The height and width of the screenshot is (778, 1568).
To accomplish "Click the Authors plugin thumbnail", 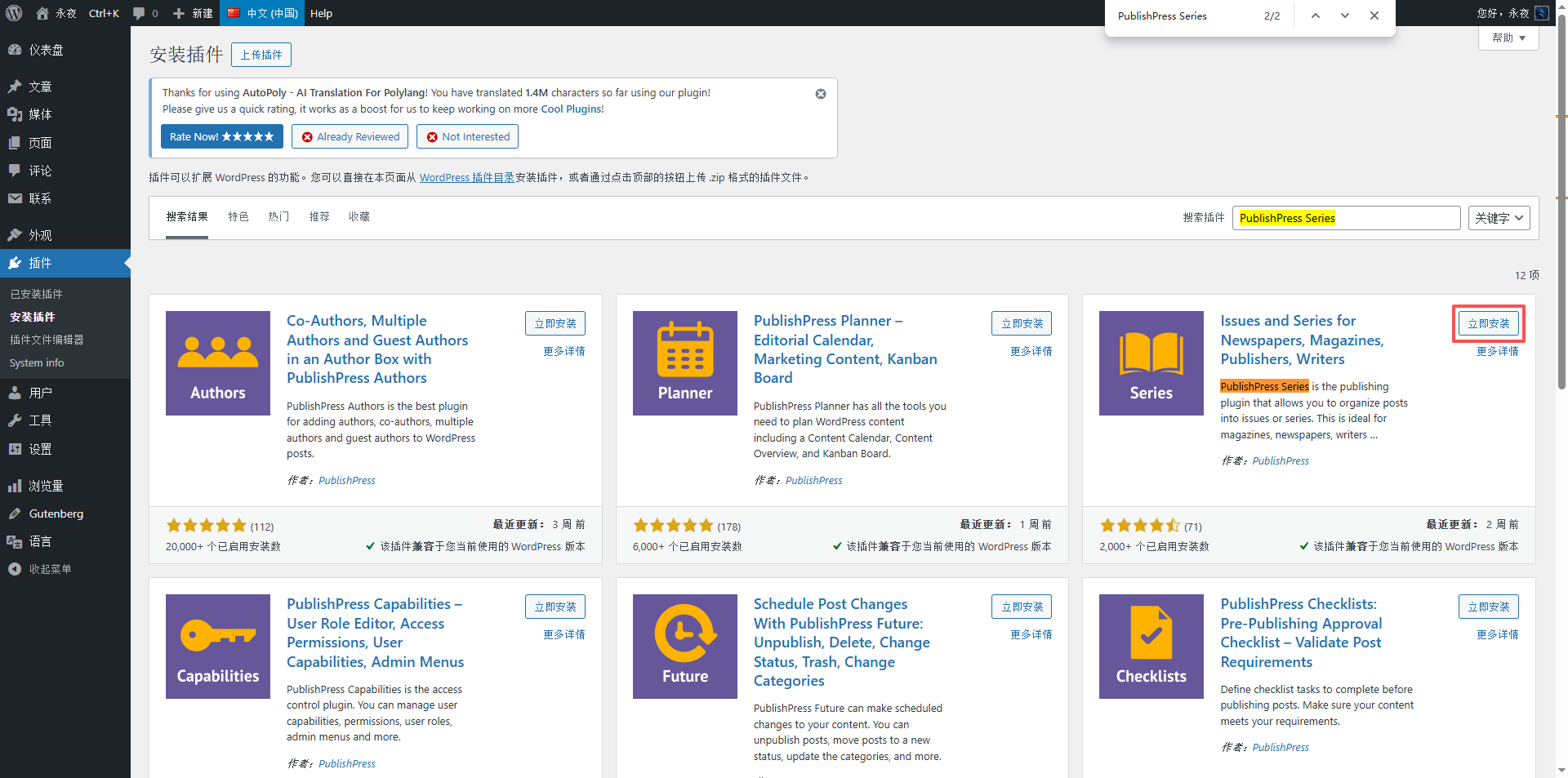I will [218, 363].
